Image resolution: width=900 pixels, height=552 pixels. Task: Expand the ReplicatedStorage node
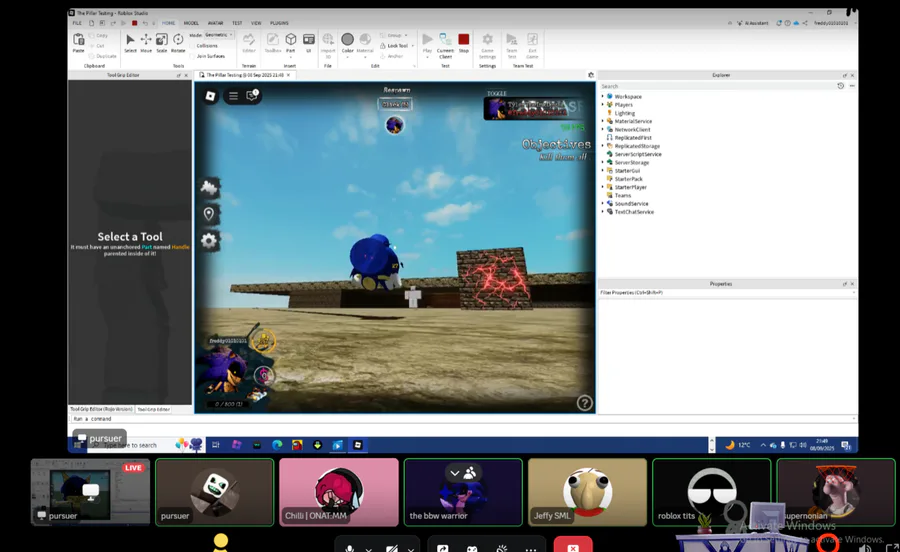click(603, 146)
